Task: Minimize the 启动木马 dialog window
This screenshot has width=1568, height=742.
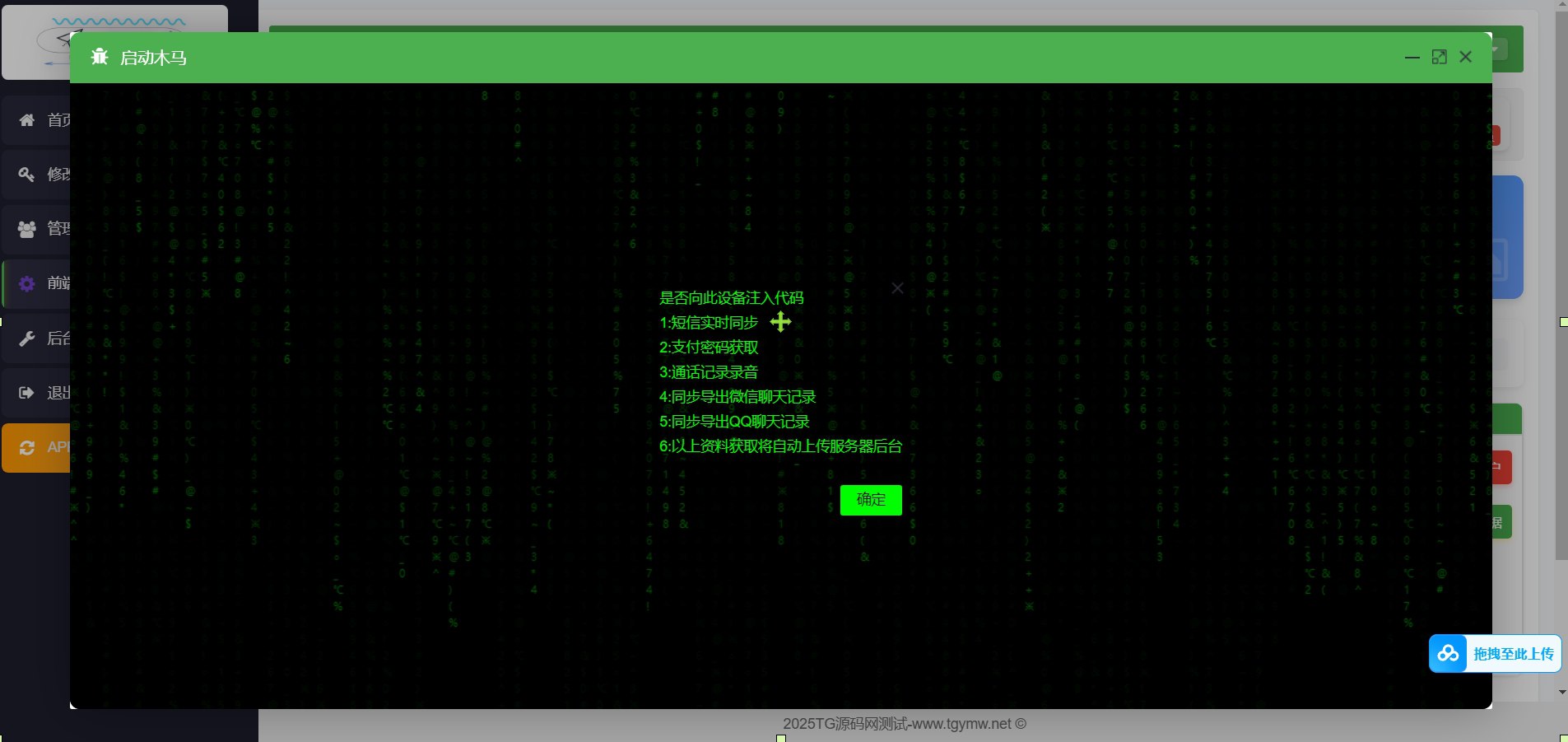Action: pyautogui.click(x=1412, y=57)
